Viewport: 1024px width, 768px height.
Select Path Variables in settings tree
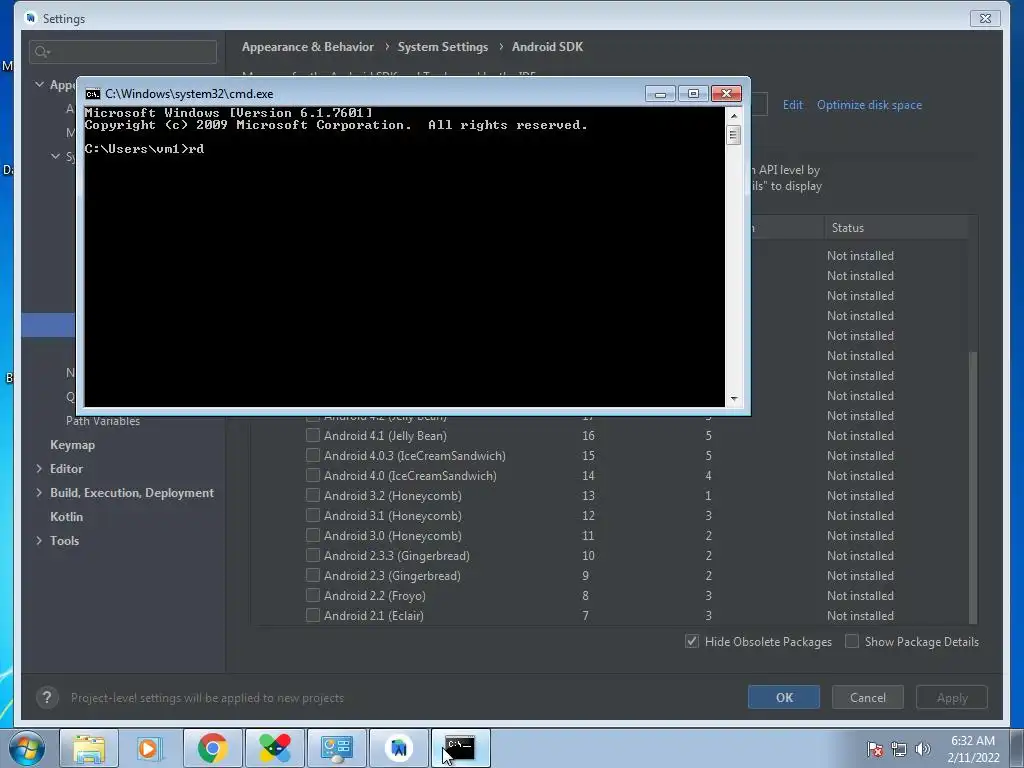103,421
